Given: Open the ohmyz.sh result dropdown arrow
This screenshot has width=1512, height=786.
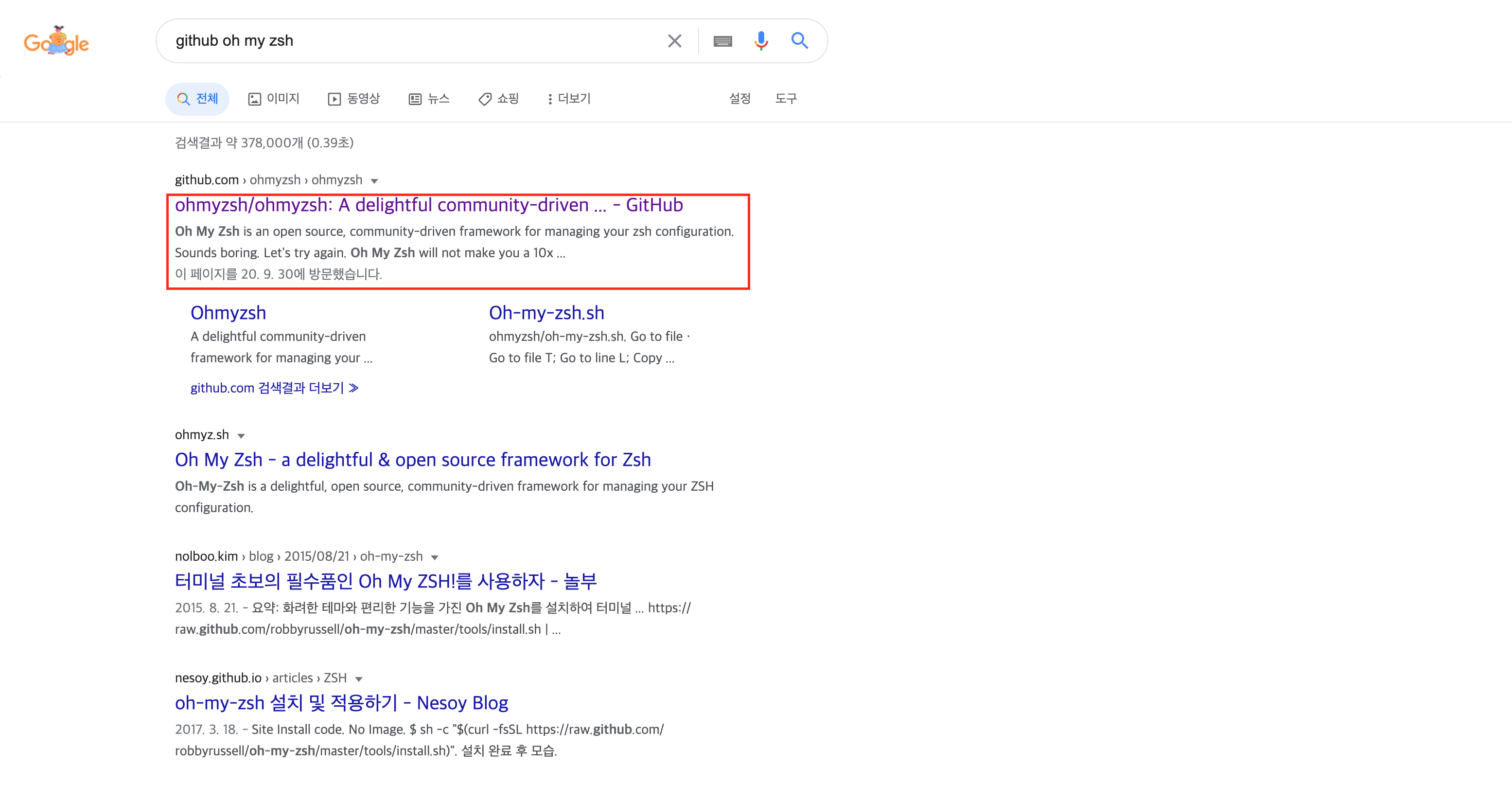Looking at the screenshot, I should coord(241,435).
